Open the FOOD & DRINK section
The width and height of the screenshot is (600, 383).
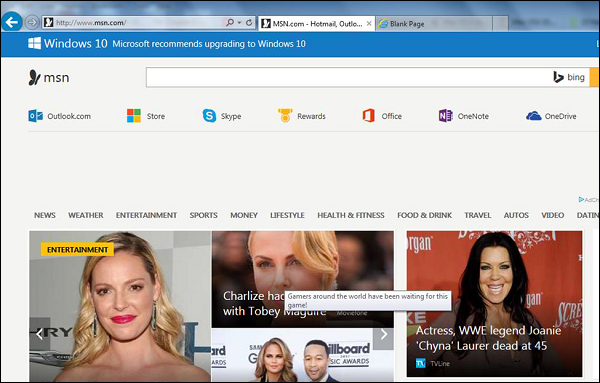(x=424, y=215)
